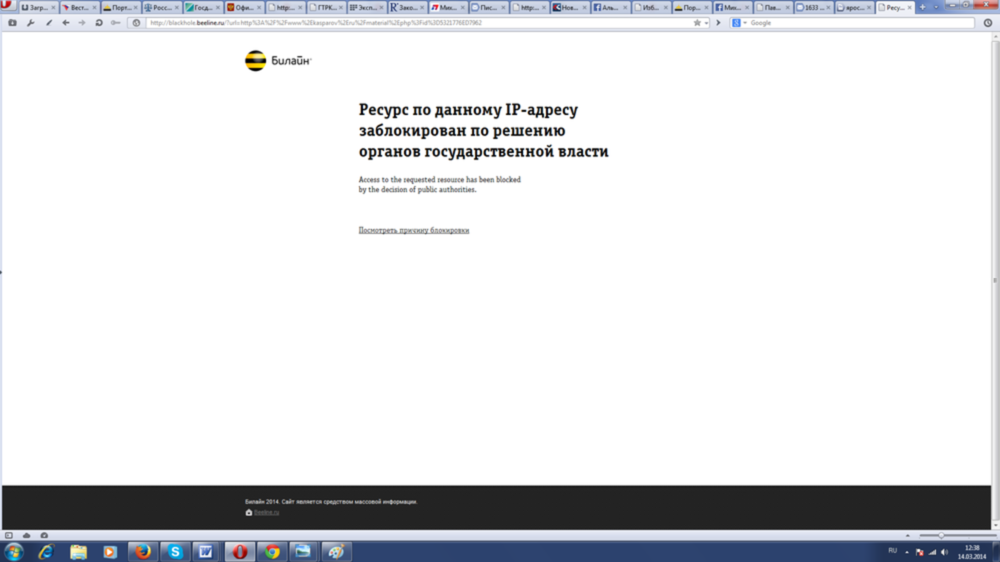Click the address bar URL field

point(420,23)
